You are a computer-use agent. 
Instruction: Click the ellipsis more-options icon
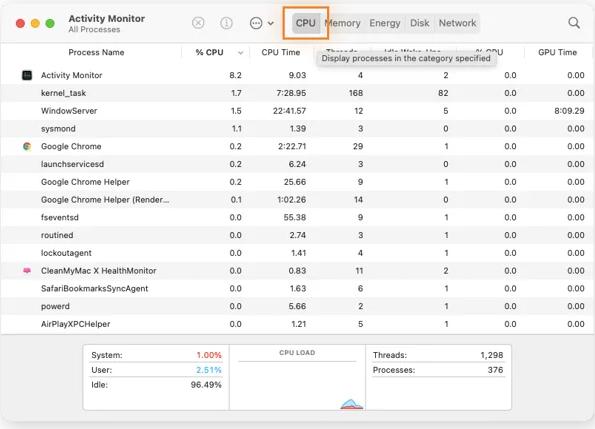coord(256,23)
